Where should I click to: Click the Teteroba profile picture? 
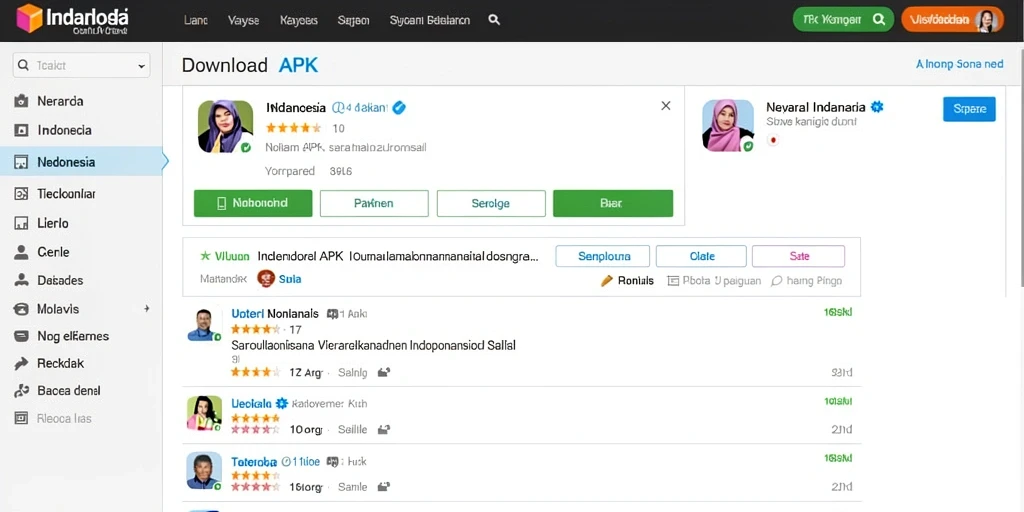pyautogui.click(x=204, y=471)
